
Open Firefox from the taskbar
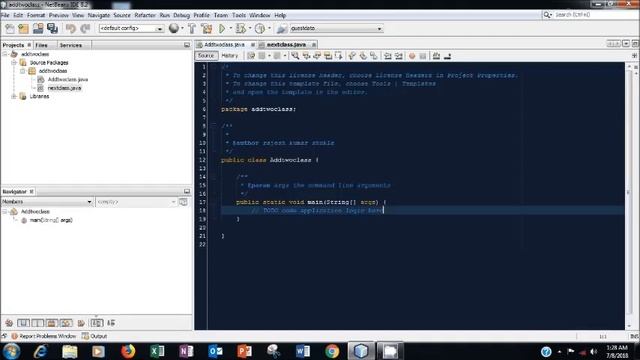(x=128, y=351)
